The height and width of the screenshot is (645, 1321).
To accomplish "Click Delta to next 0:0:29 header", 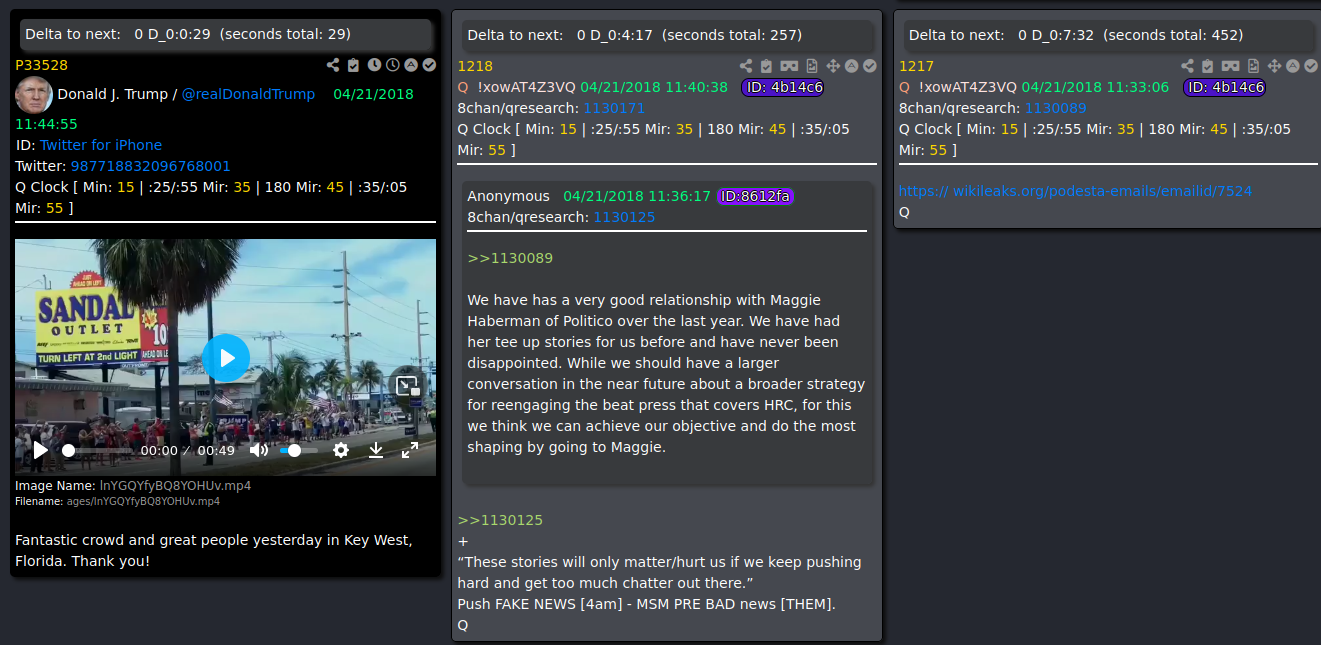I will coord(227,34).
